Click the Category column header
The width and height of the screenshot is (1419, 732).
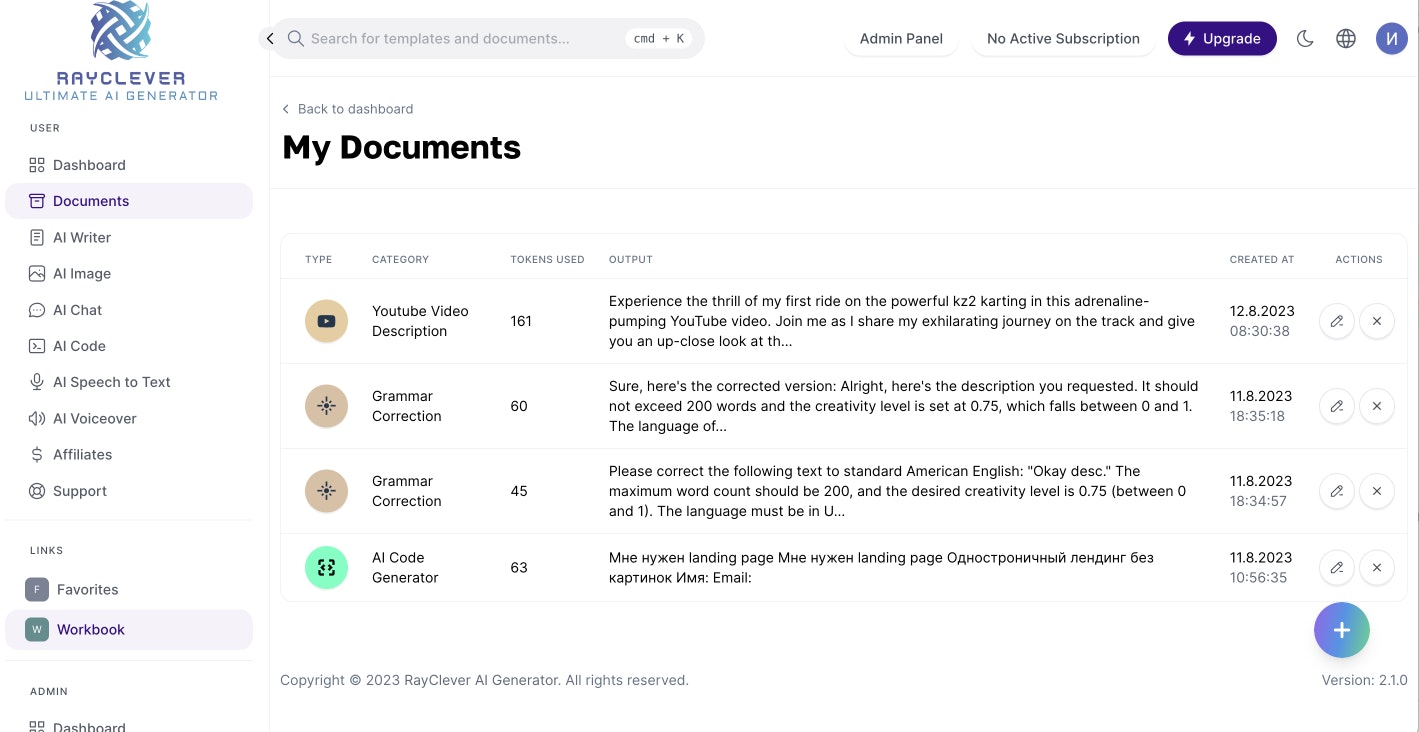[x=400, y=259]
